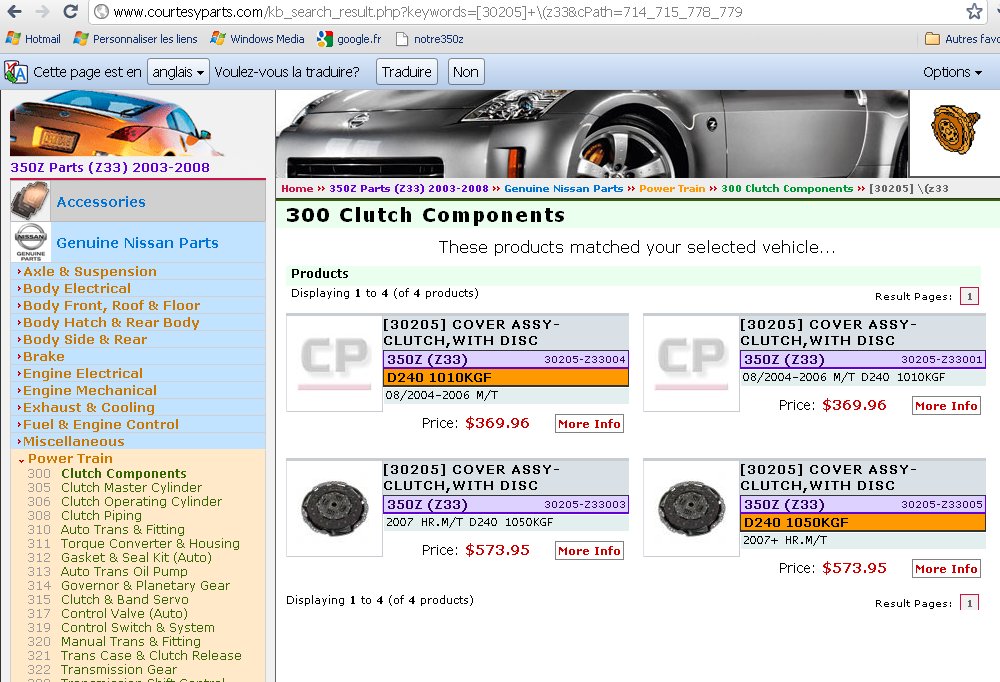Open the Hotmail bookmark
1000x682 pixels.
(33, 39)
